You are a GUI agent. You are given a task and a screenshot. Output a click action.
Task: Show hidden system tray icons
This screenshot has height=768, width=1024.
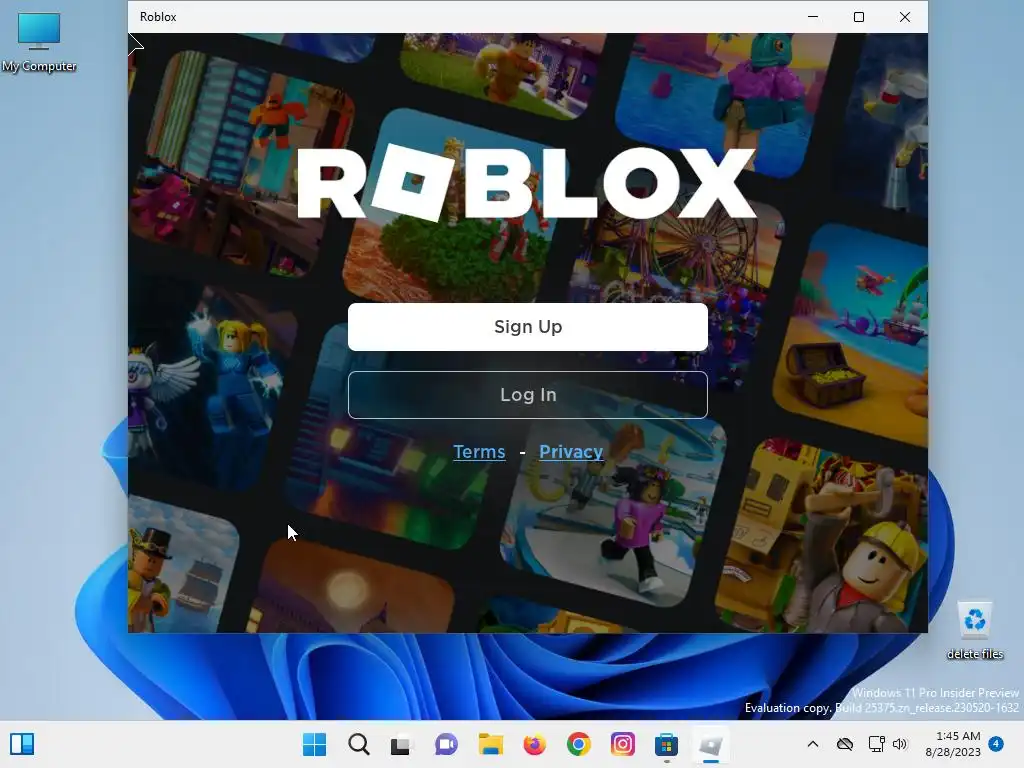[812, 744]
